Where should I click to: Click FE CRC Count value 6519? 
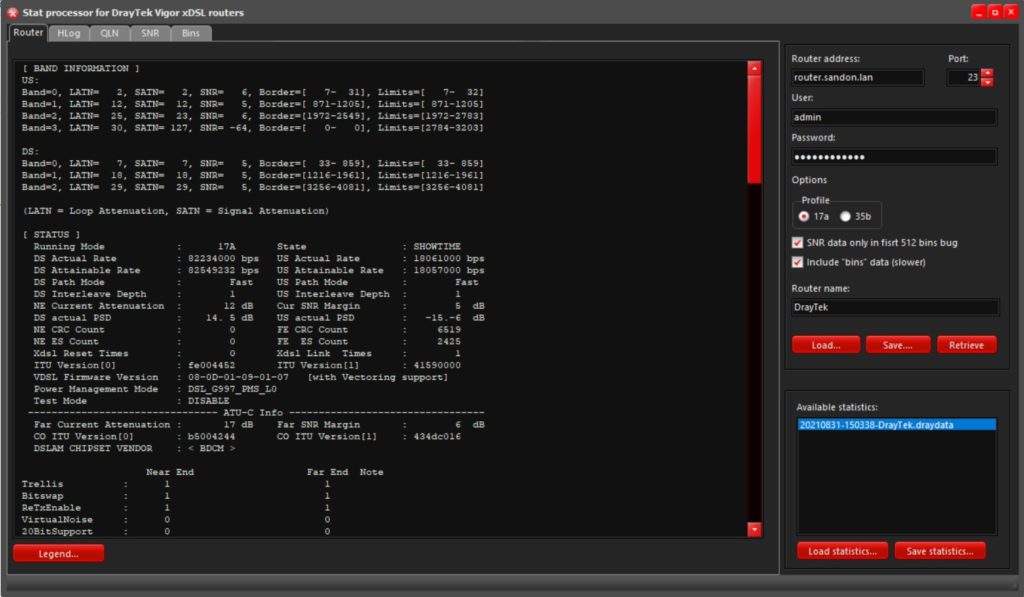(449, 329)
